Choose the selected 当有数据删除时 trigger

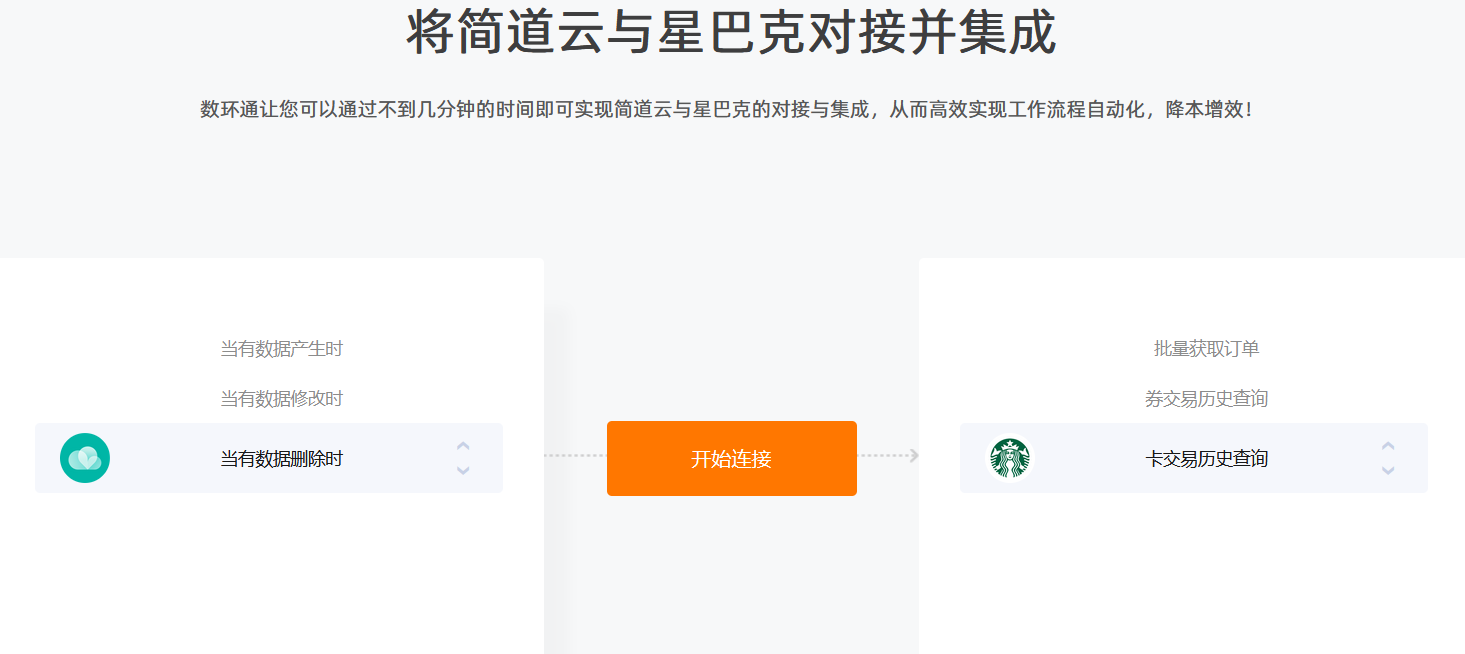(x=282, y=459)
